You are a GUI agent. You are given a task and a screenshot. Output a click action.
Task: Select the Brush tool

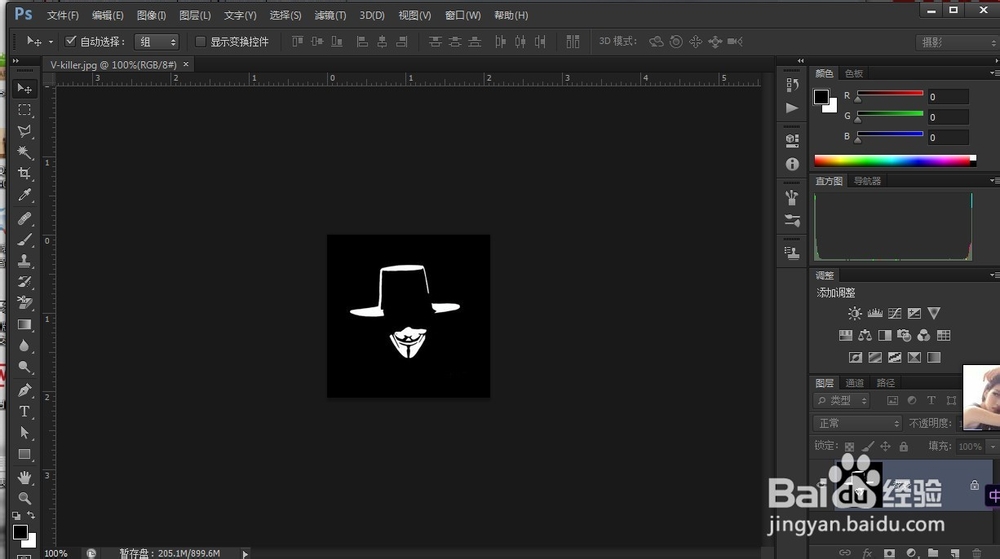pos(24,240)
